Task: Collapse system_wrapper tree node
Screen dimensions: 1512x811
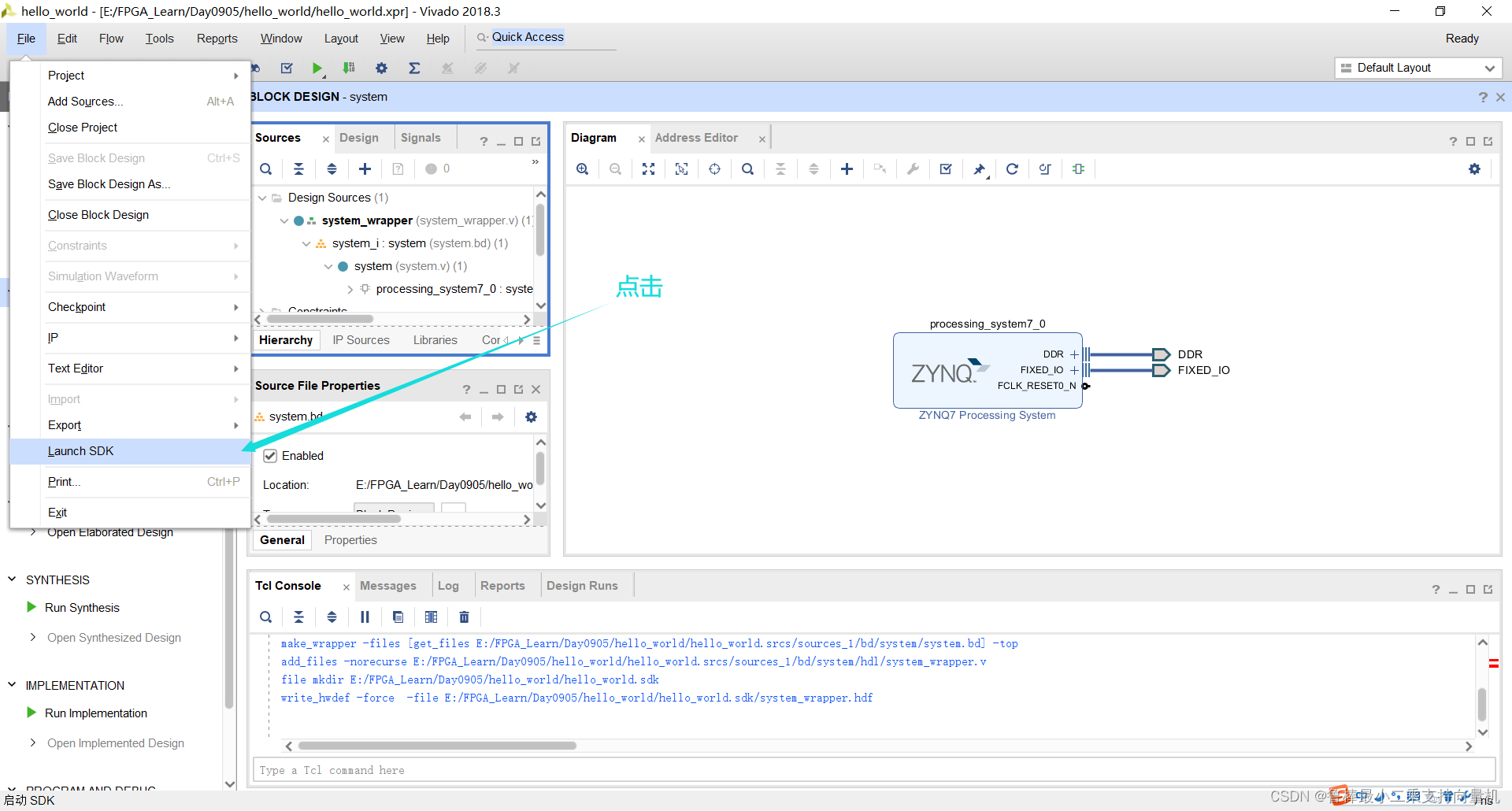Action: (284, 220)
